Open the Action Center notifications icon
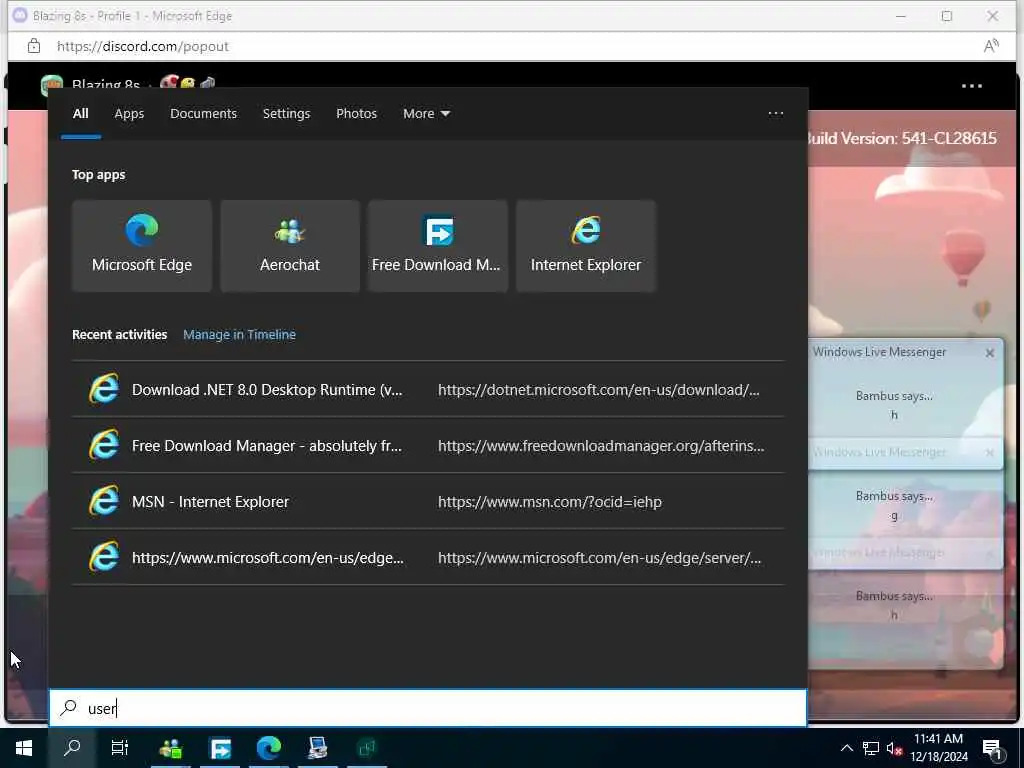 (993, 749)
